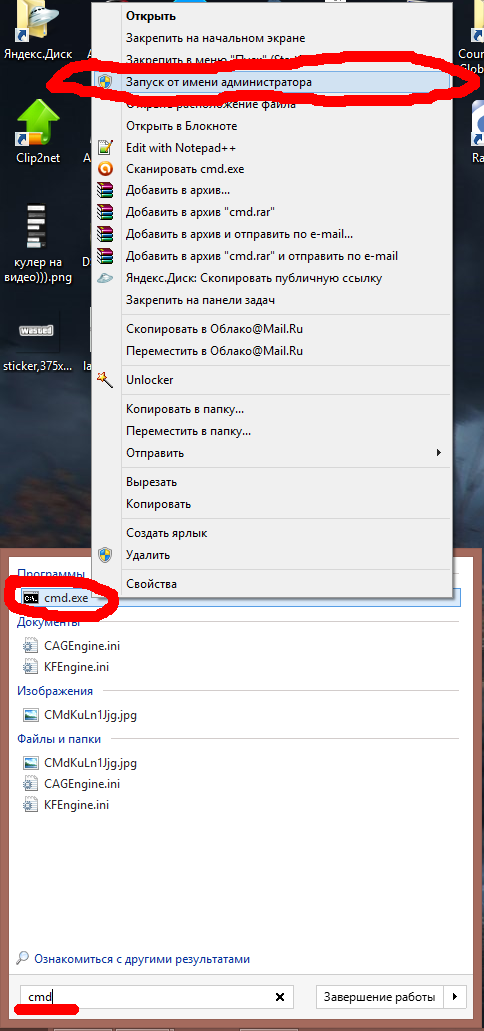Expand shutdown options arrow
484x1031 pixels.
(455, 997)
